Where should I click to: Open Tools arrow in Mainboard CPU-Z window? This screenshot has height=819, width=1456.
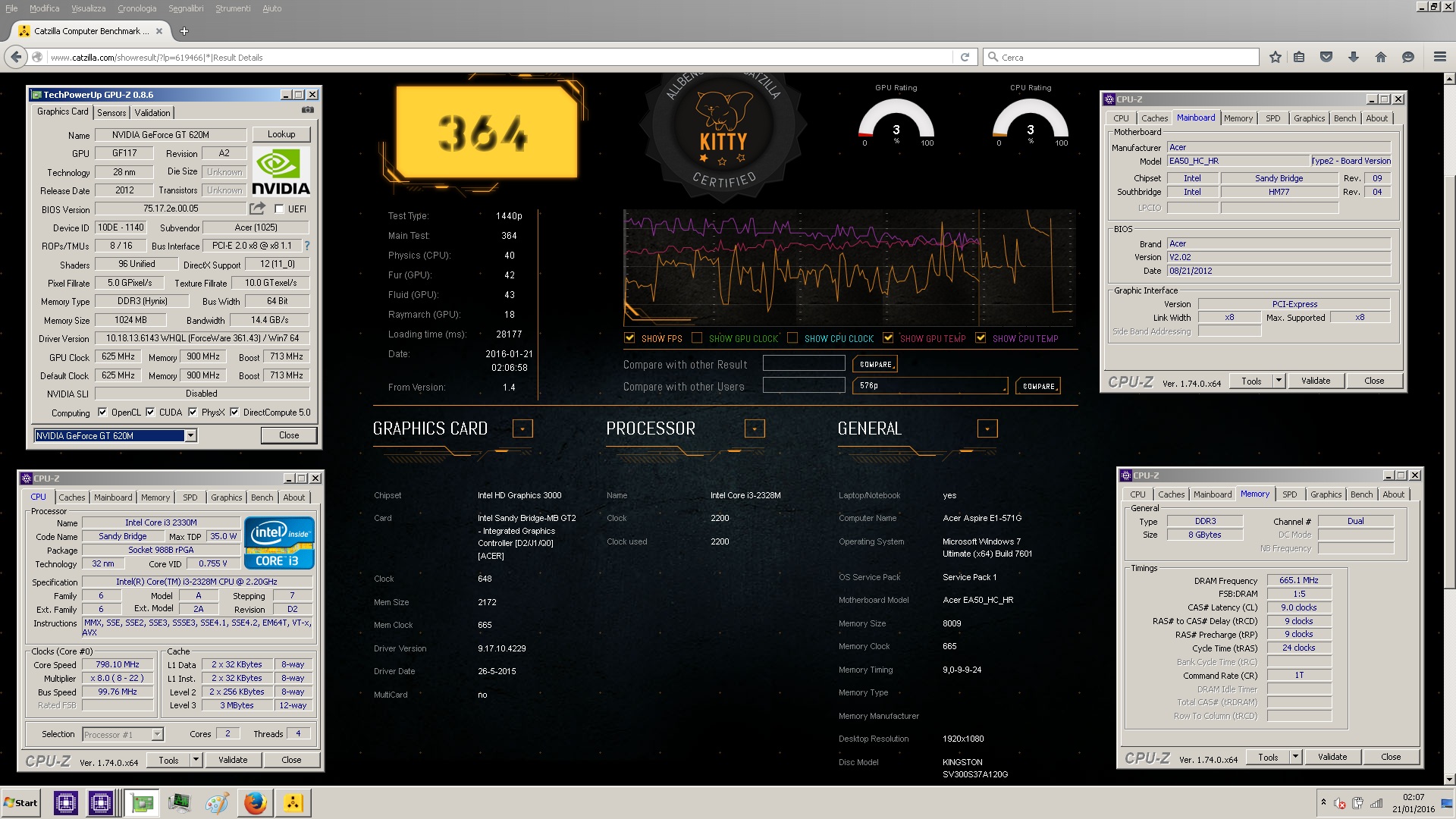click(x=1279, y=381)
